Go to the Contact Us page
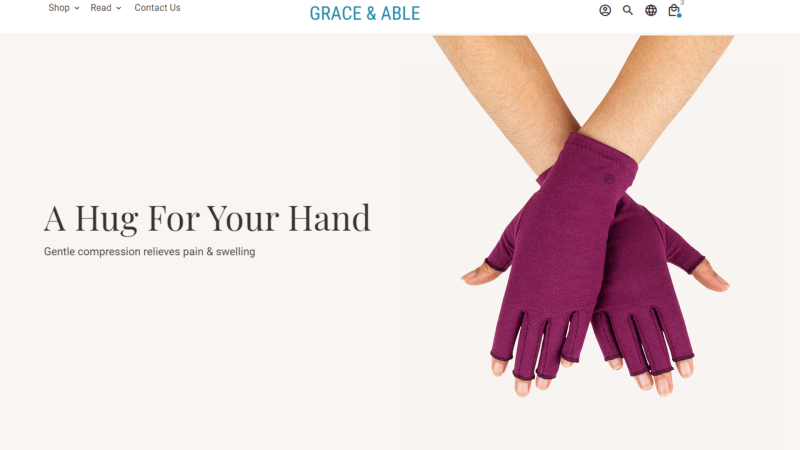The width and height of the screenshot is (800, 450). [157, 8]
